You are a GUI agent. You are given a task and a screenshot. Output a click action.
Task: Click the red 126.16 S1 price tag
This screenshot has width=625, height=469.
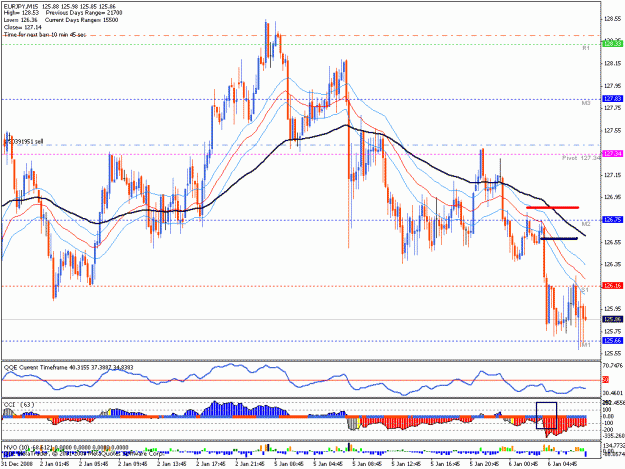(x=613, y=286)
